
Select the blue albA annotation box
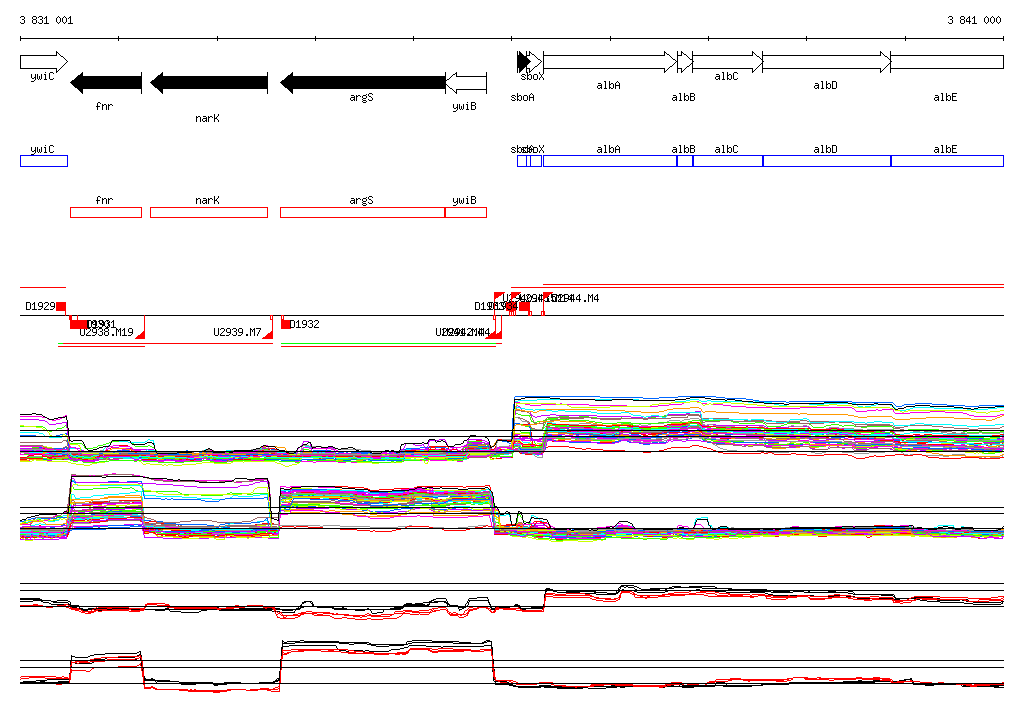(609, 161)
